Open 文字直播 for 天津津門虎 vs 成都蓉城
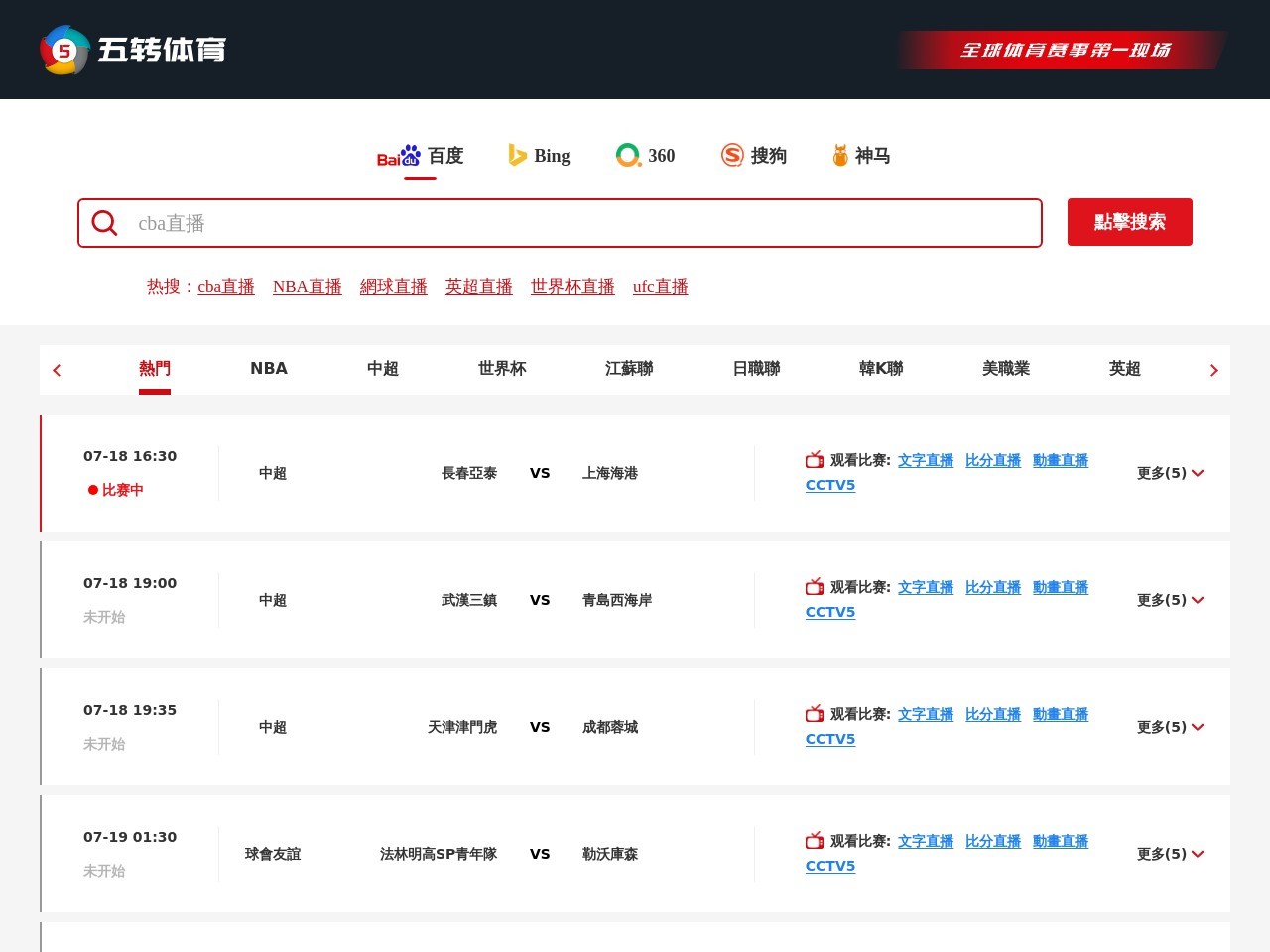Image resolution: width=1270 pixels, height=952 pixels. pos(926,715)
